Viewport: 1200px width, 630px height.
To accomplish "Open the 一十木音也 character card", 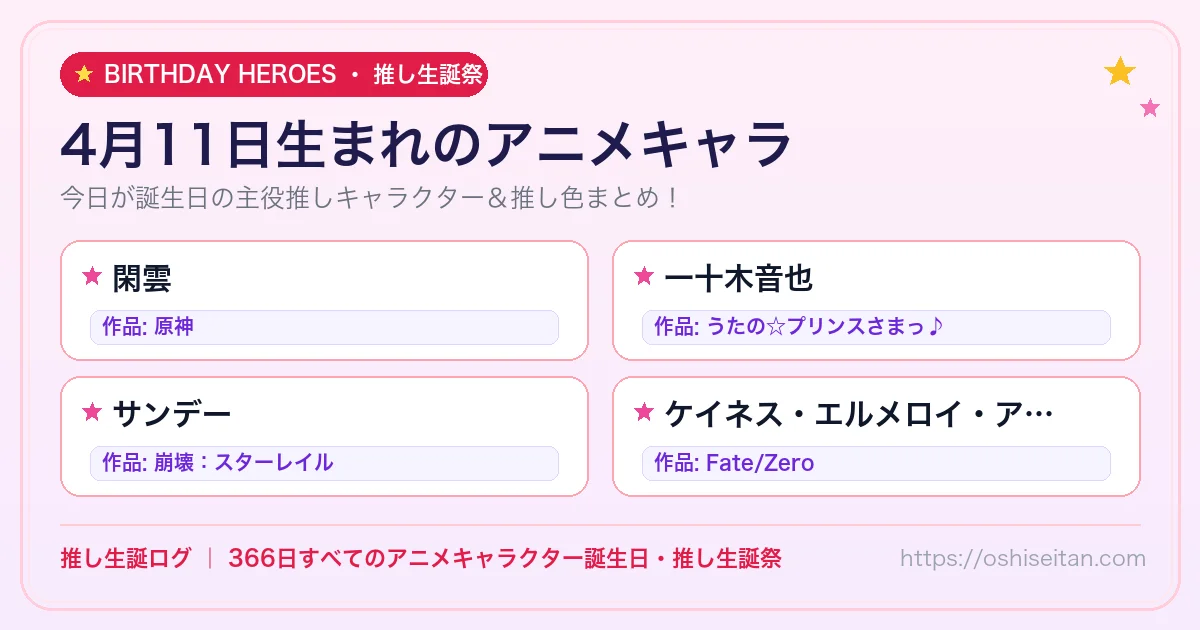I will pyautogui.click(x=876, y=300).
